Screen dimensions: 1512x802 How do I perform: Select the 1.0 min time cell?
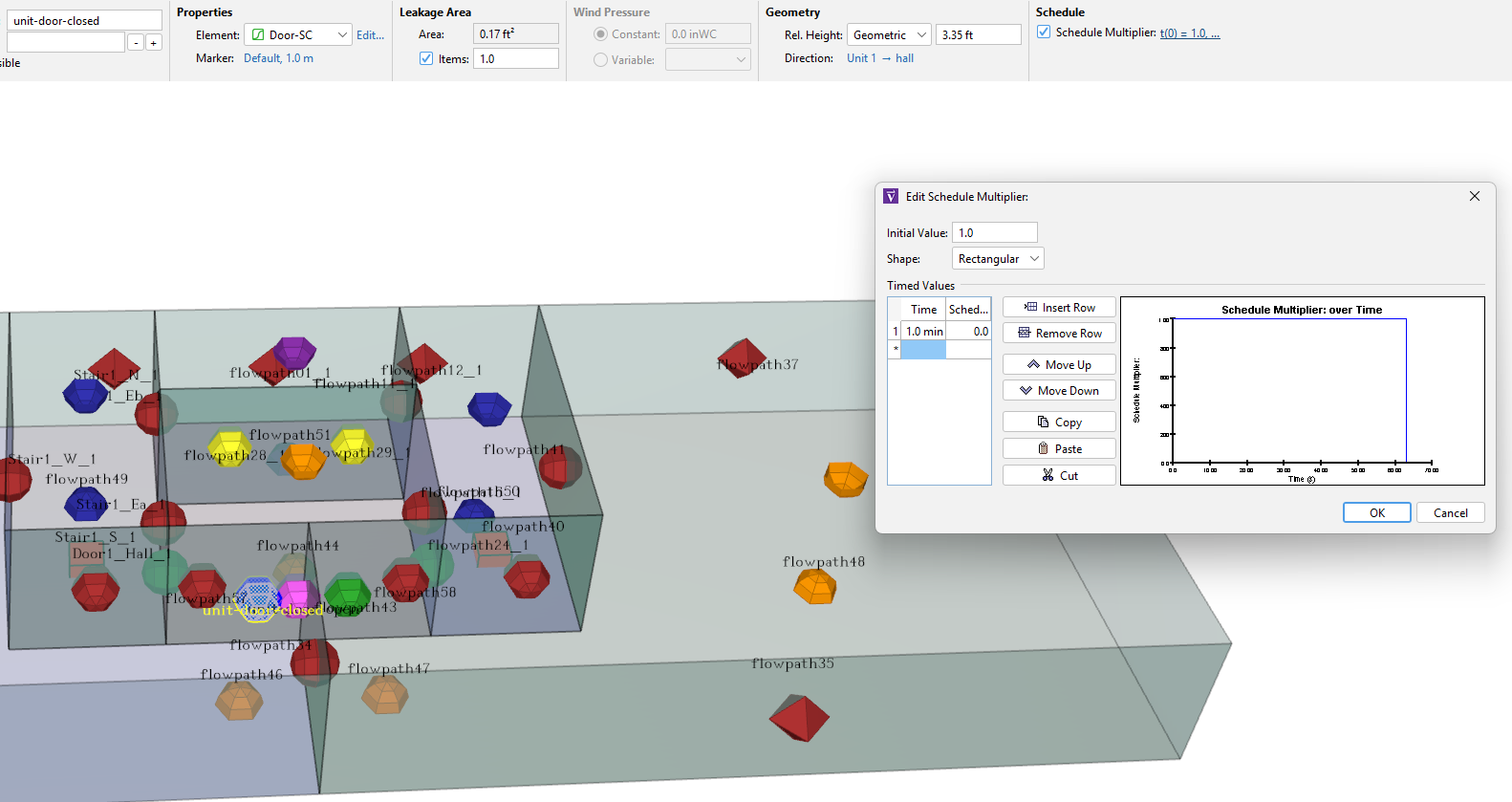pyautogui.click(x=923, y=332)
